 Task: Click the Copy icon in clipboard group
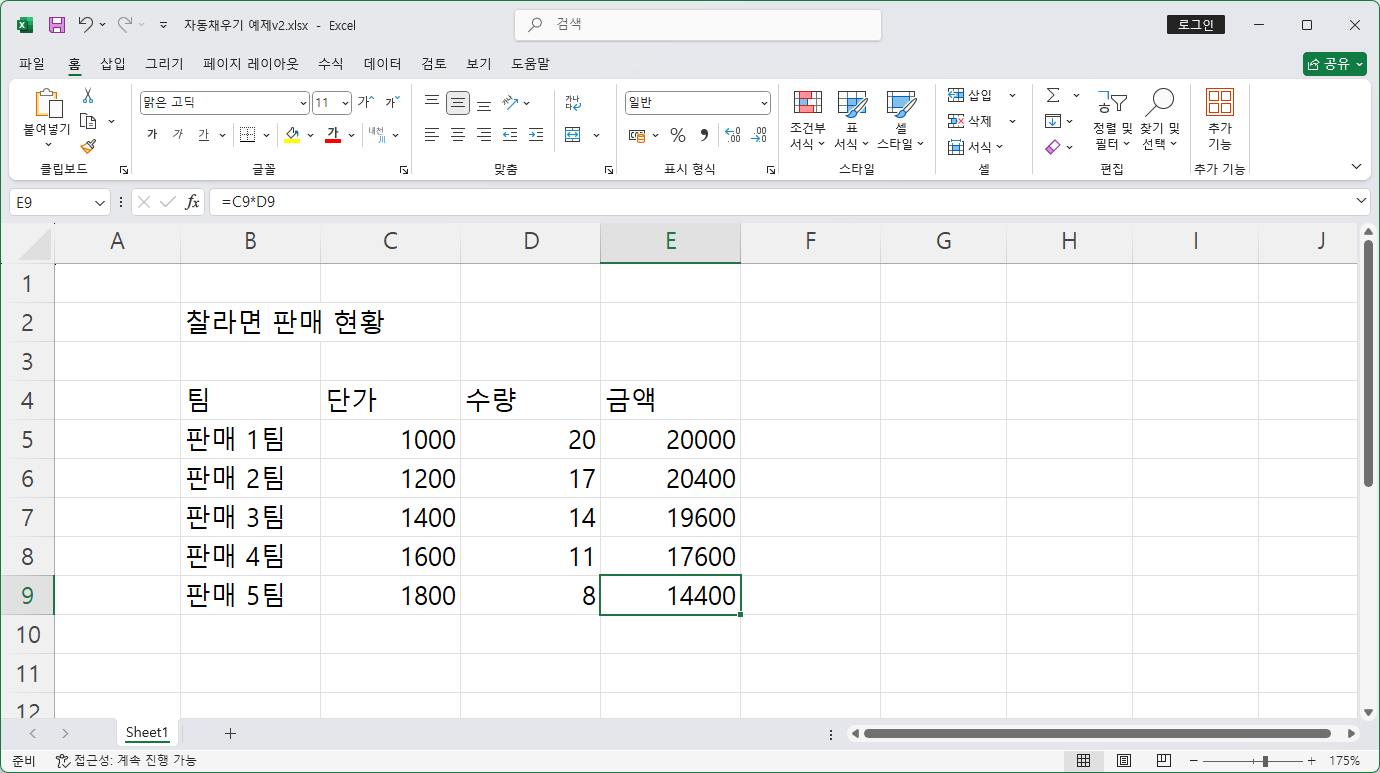tap(88, 121)
